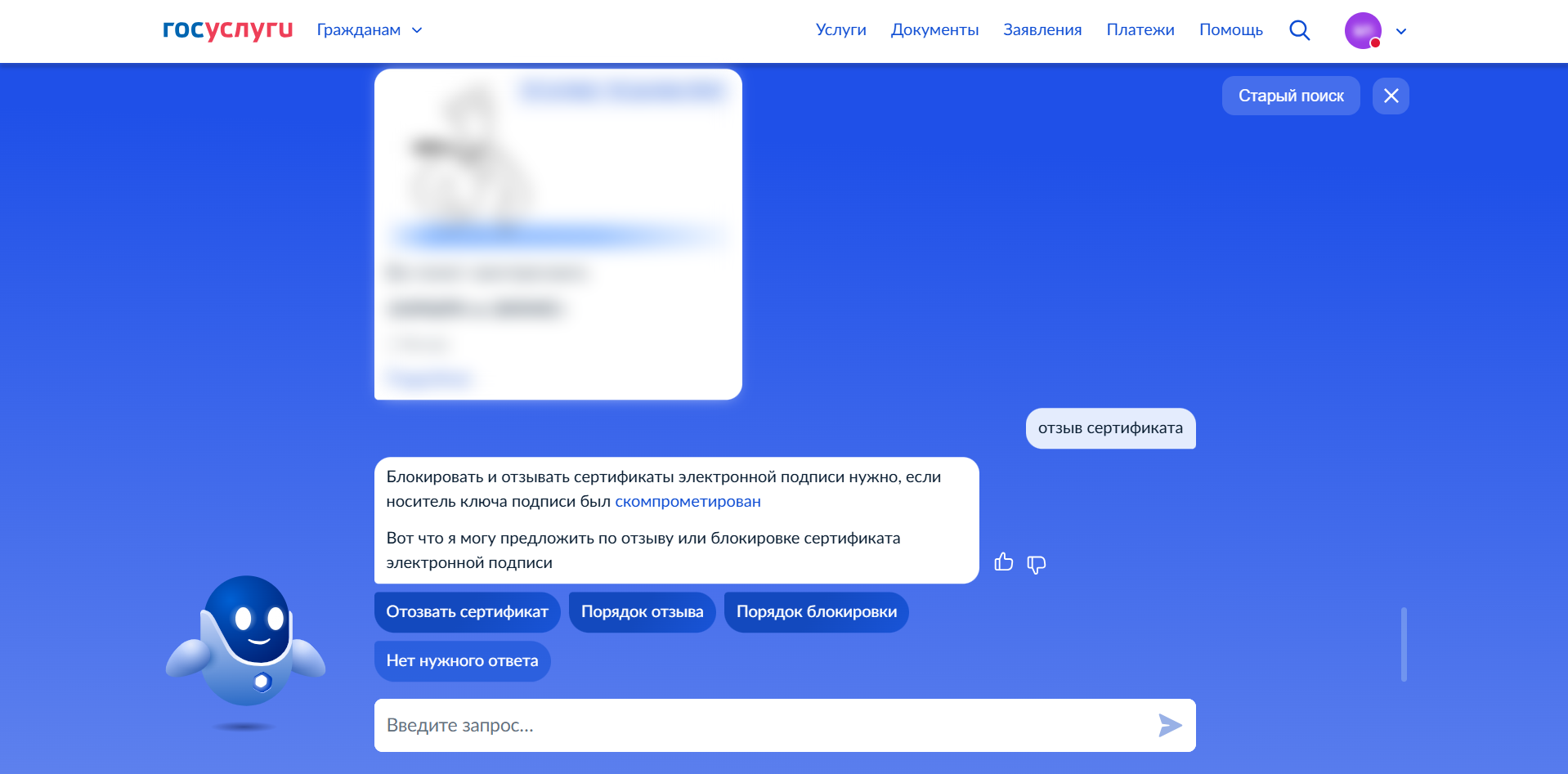Expand the profile menu chevron
The height and width of the screenshot is (774, 1568).
[x=1400, y=31]
